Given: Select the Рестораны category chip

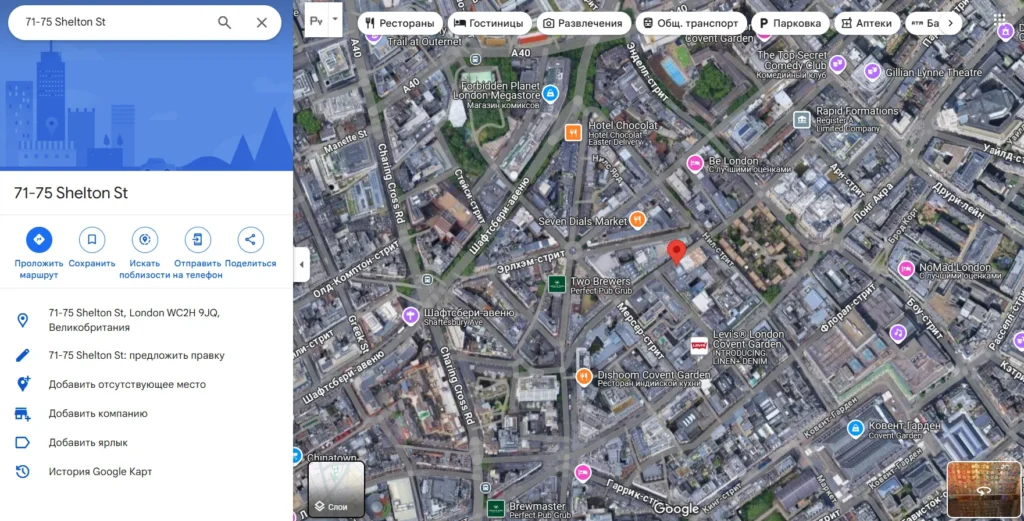Looking at the screenshot, I should click(x=400, y=23).
